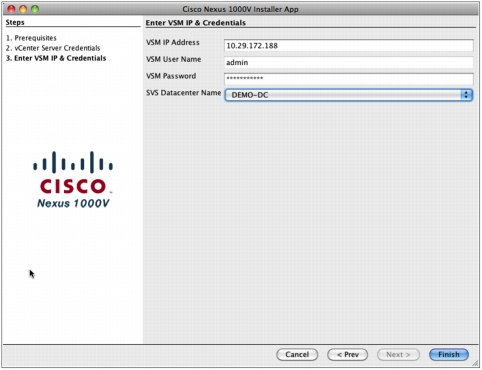Click the VSM Password label

[x=171, y=76]
